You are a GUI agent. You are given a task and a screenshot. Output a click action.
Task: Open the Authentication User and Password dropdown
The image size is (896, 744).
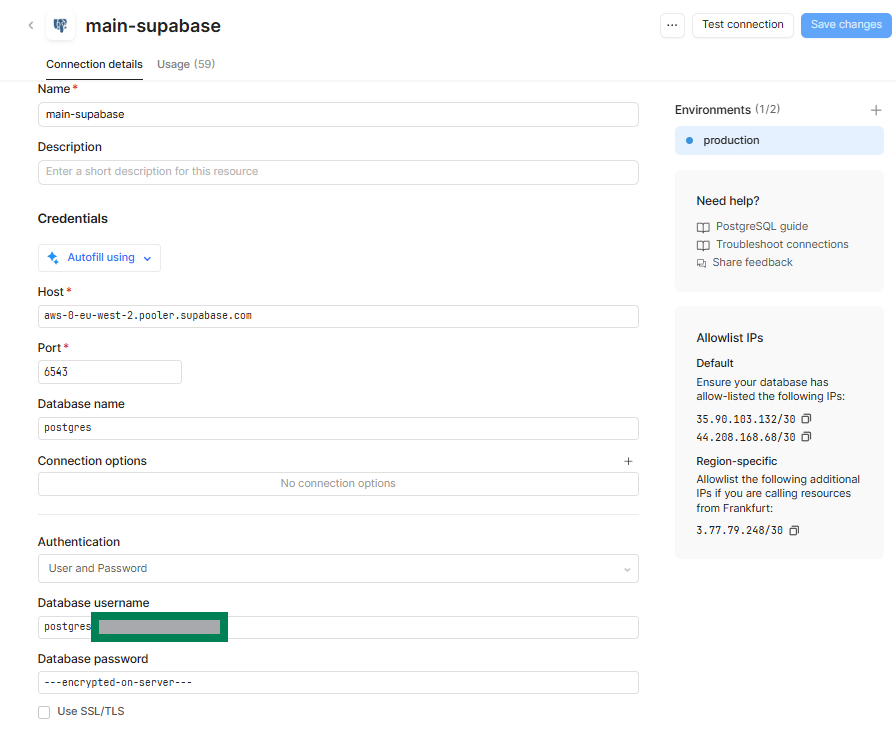coord(338,568)
